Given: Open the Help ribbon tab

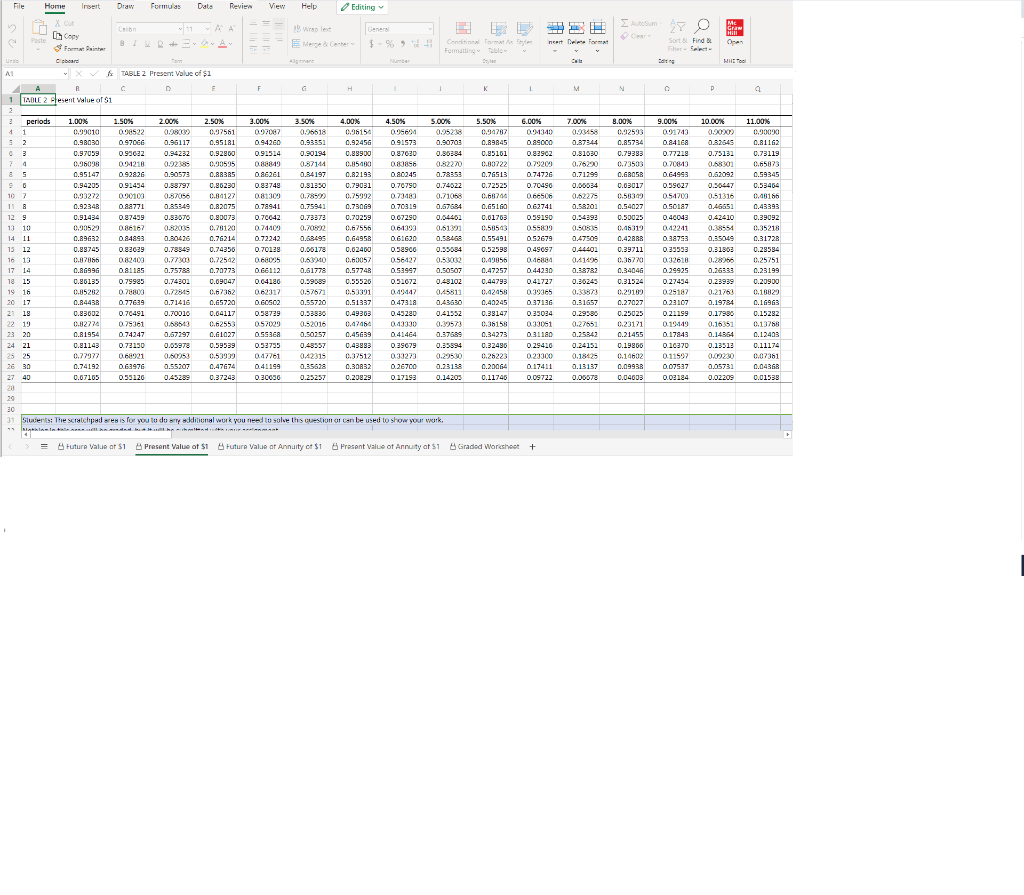Looking at the screenshot, I should 309,7.
